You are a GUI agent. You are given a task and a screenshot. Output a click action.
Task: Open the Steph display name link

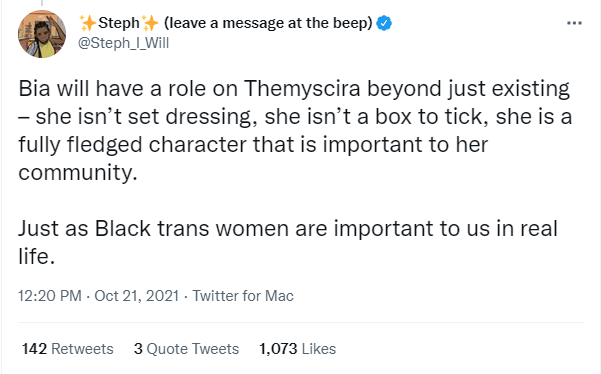pos(119,23)
